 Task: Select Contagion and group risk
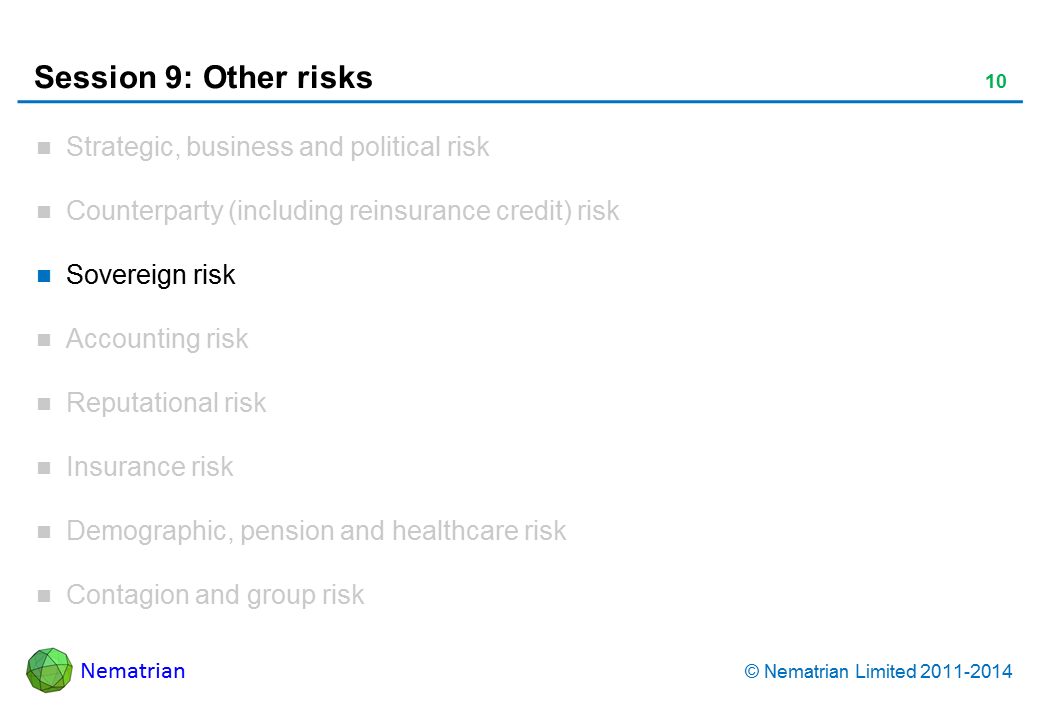tap(215, 595)
